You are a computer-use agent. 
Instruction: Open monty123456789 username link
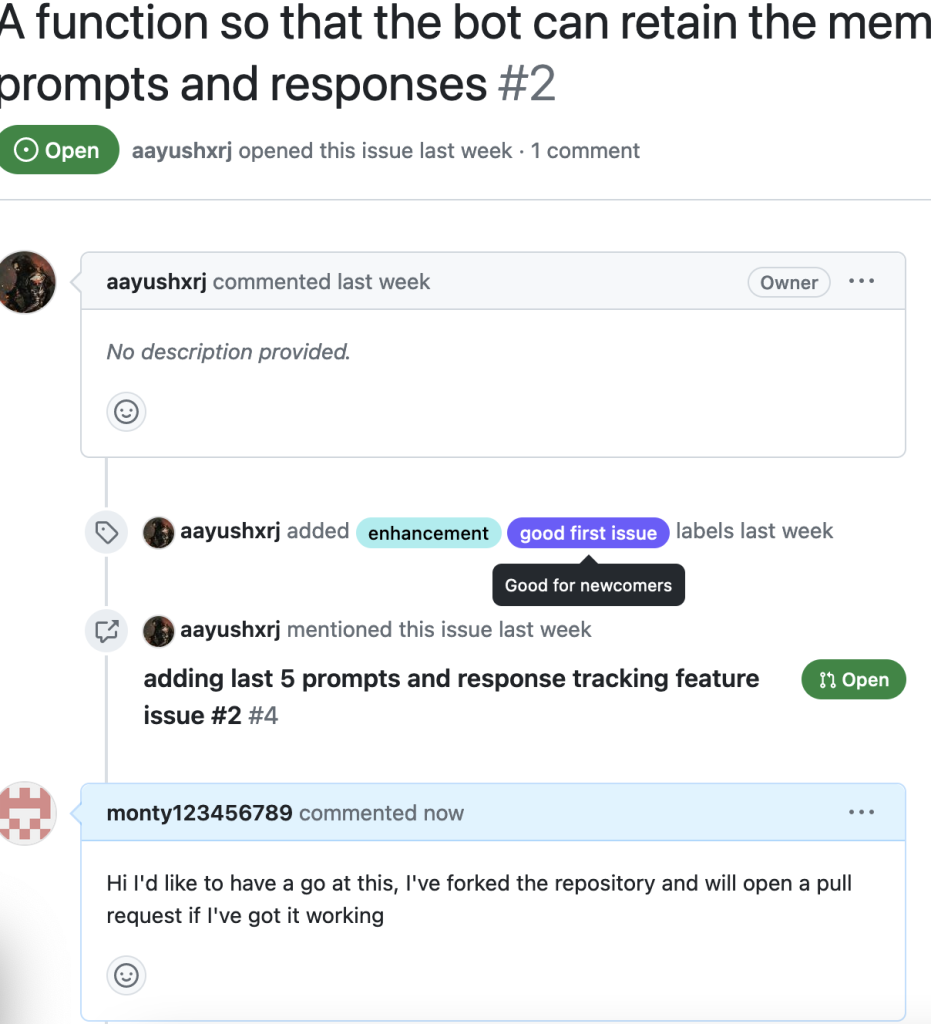point(199,813)
